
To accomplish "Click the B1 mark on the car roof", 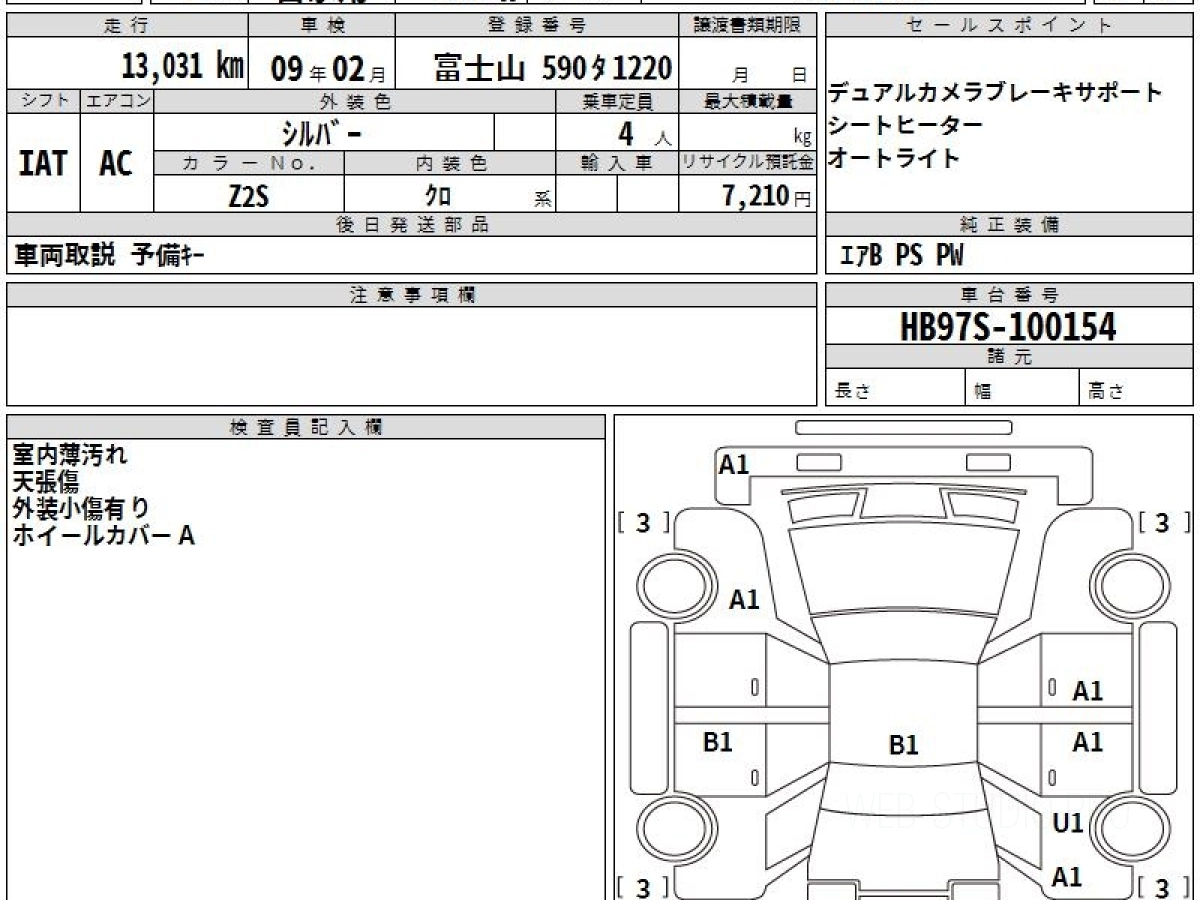I will [903, 745].
